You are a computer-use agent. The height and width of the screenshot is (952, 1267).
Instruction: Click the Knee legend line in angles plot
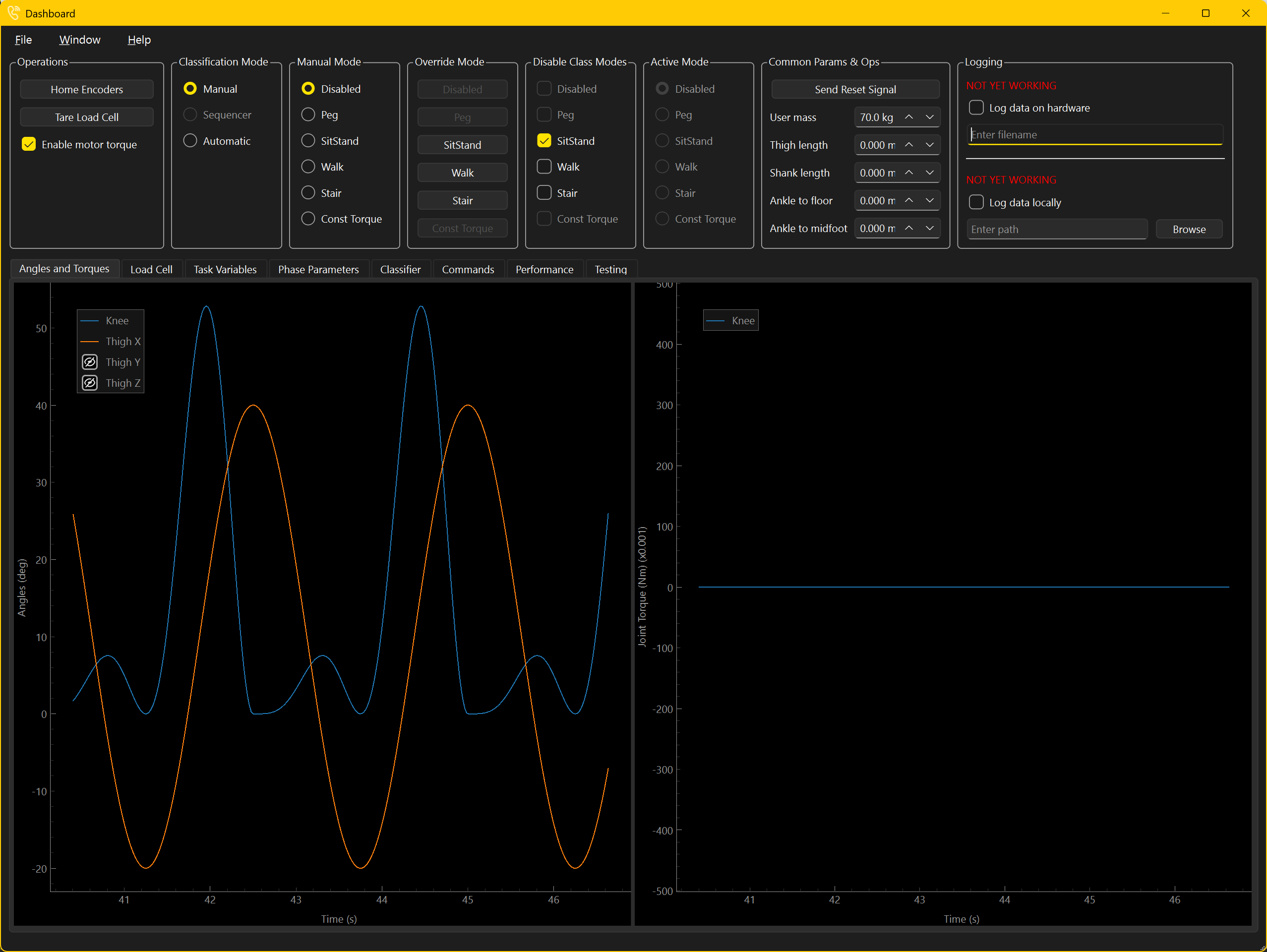pyautogui.click(x=90, y=321)
